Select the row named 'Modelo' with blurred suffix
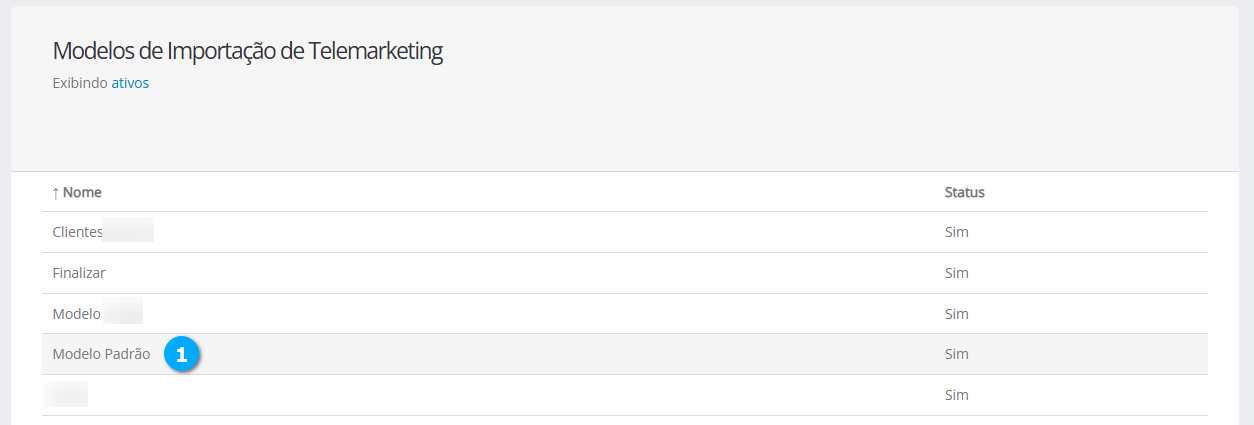 coord(77,314)
